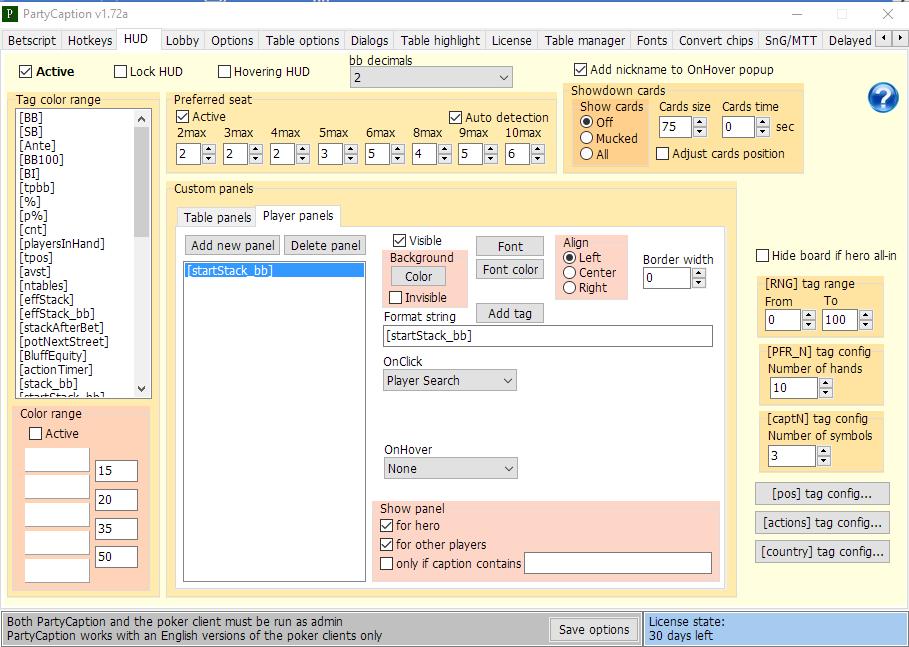Check the Invisible background option
Image resolution: width=909 pixels, height=647 pixels.
click(x=395, y=297)
